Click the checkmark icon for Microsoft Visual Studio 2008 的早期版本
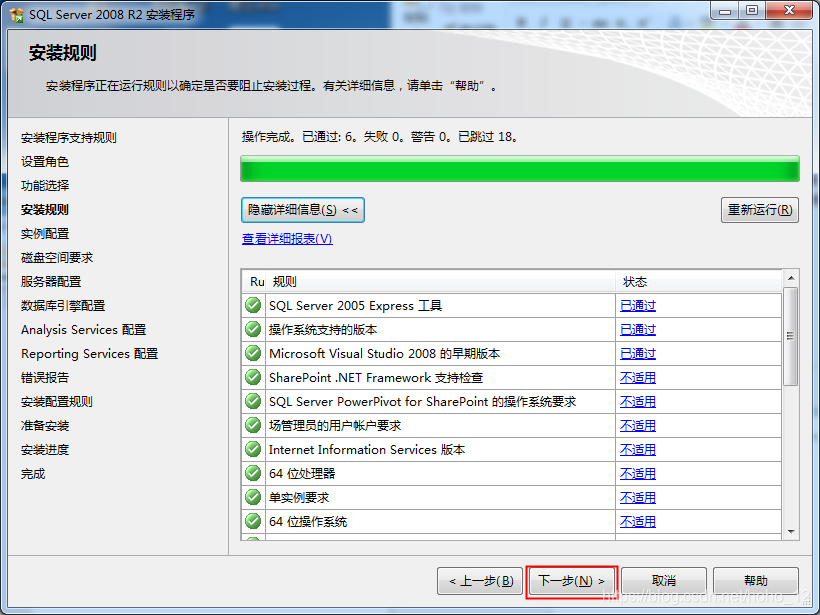Screen dimensions: 820x615 pos(253,353)
